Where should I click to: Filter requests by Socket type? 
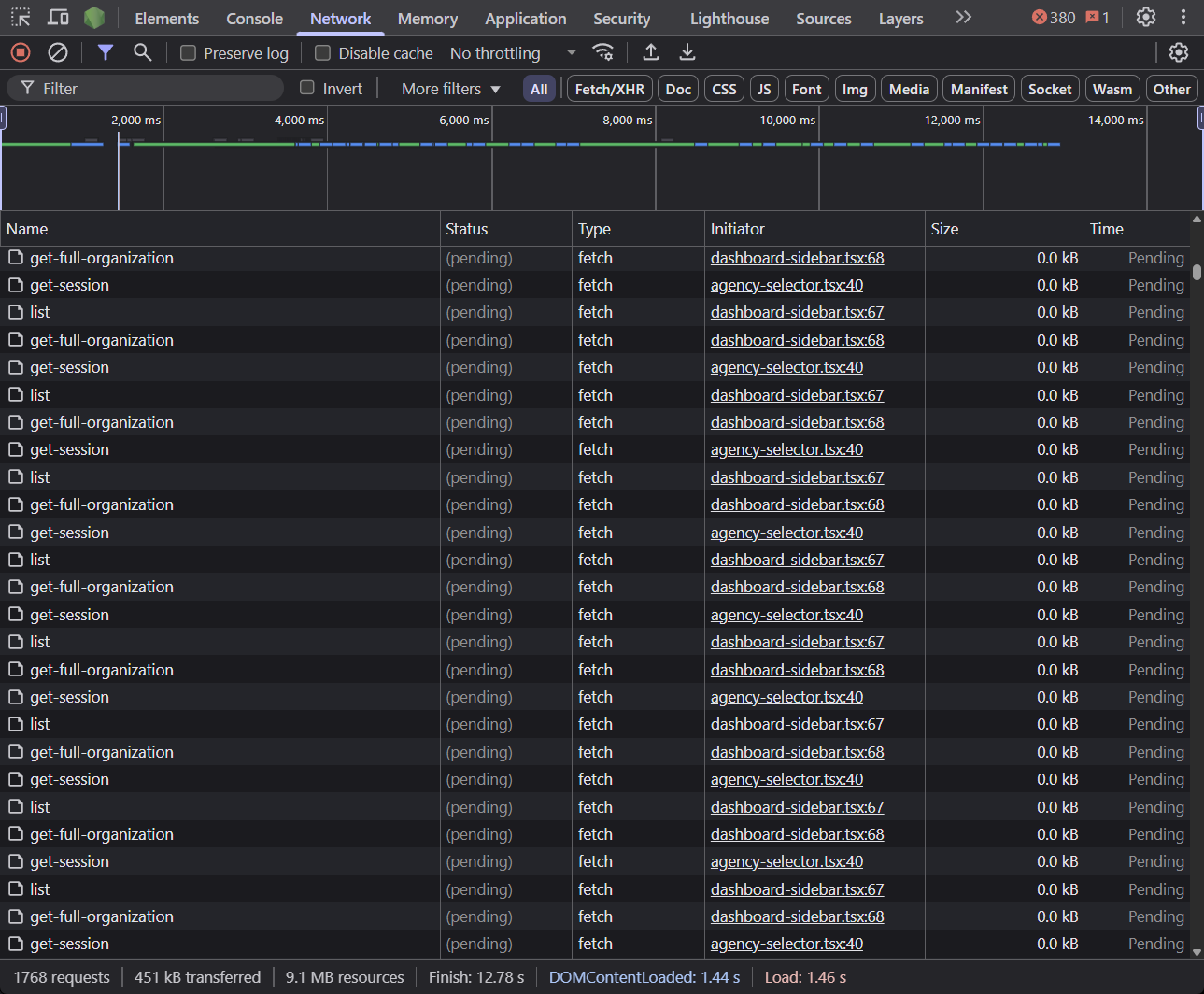(1050, 89)
